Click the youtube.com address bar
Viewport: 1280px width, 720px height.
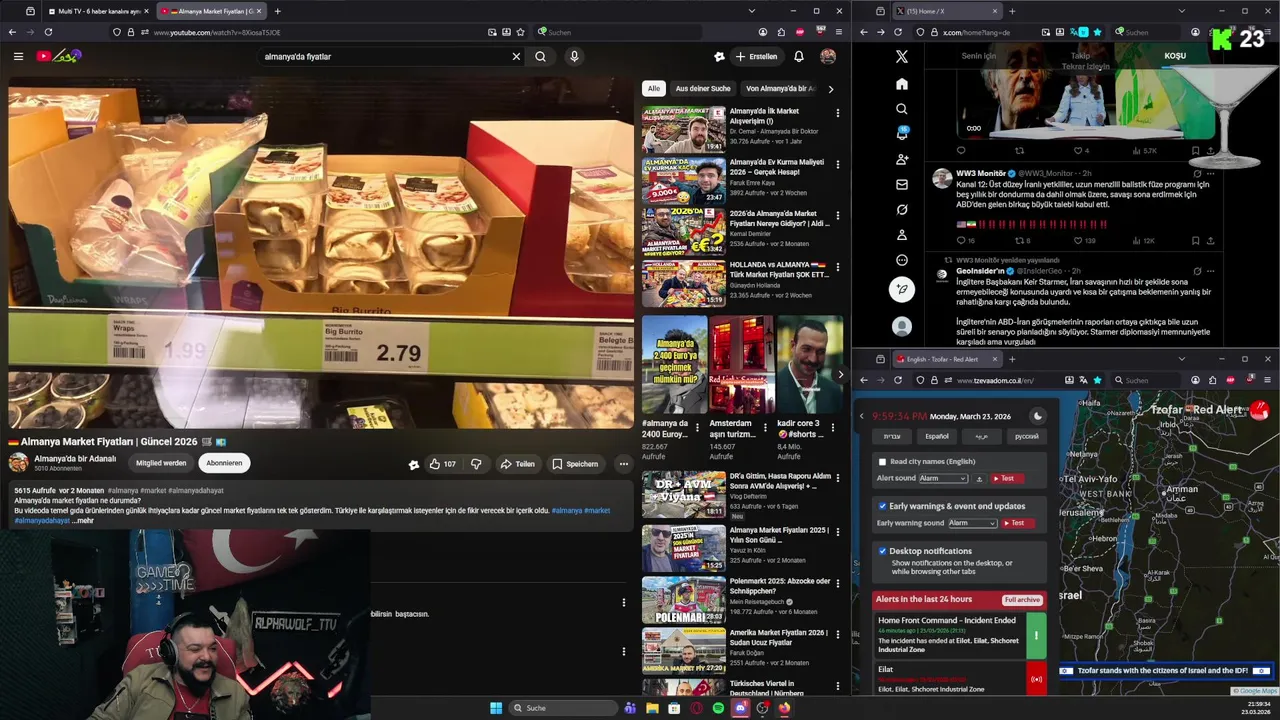coord(315,32)
